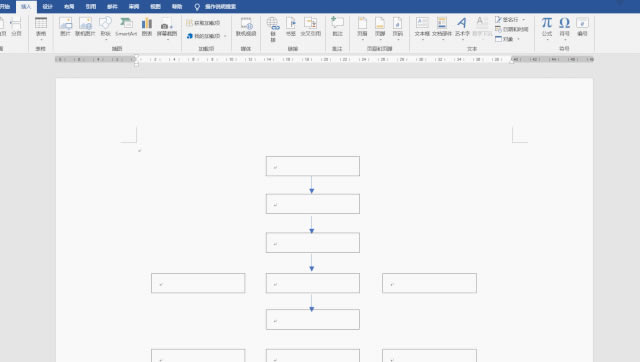
Task: Select the Equation pi icon
Action: pyautogui.click(x=547, y=27)
